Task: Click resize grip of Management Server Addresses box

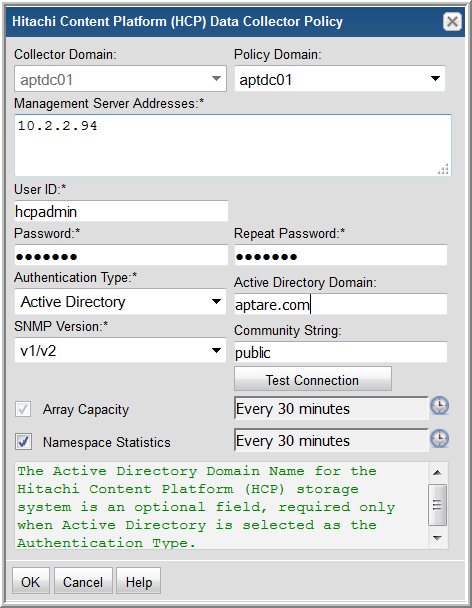Action: (x=443, y=169)
